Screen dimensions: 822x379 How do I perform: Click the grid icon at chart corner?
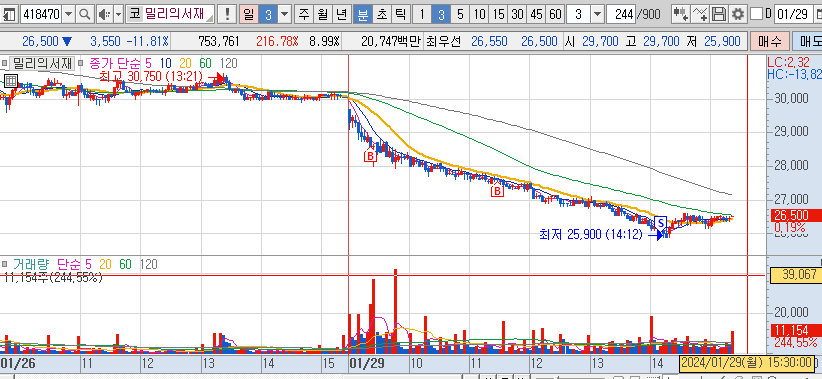pyautogui.click(x=11, y=81)
